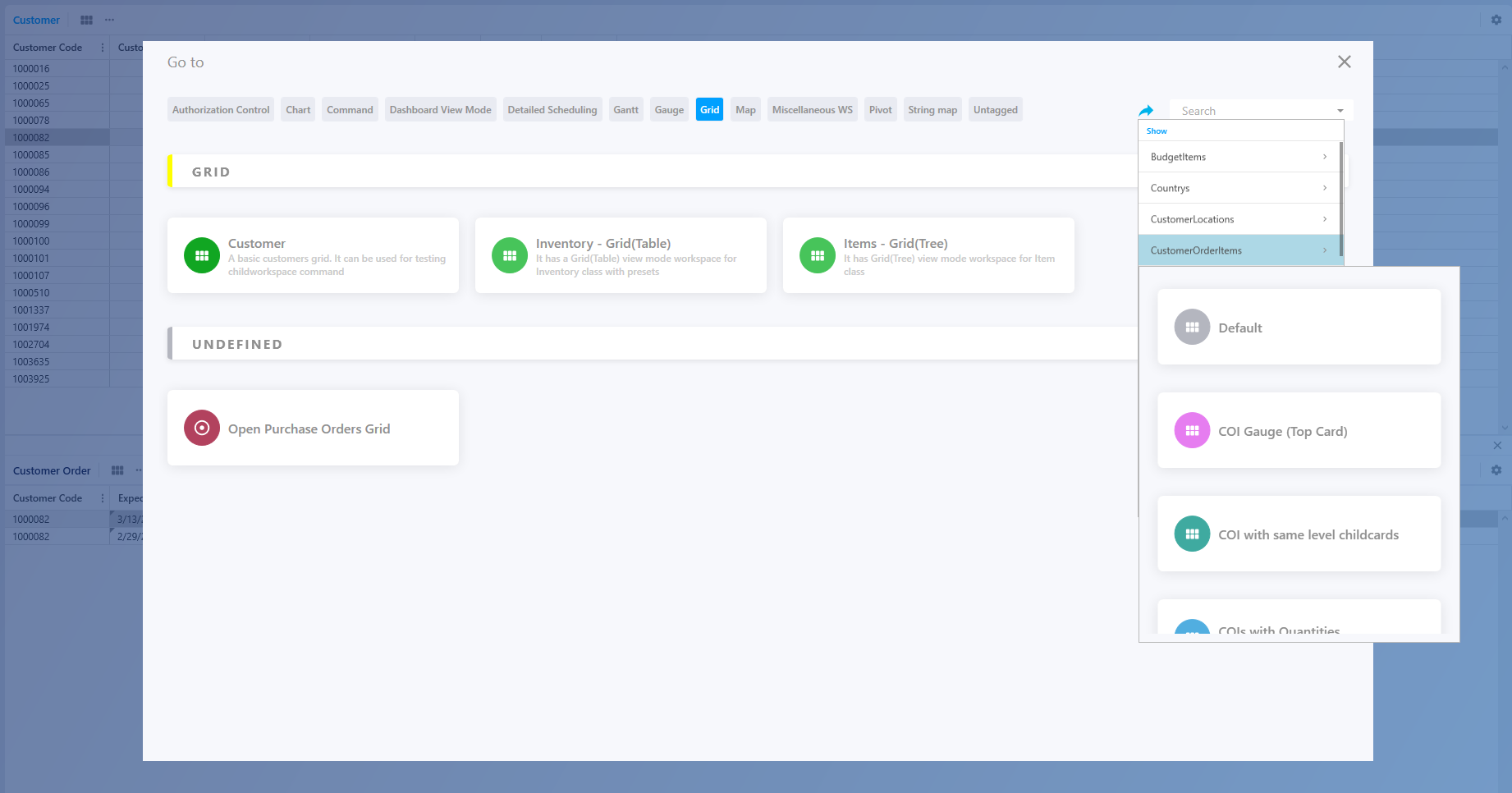Click the gray Default workspace icon

coord(1191,326)
